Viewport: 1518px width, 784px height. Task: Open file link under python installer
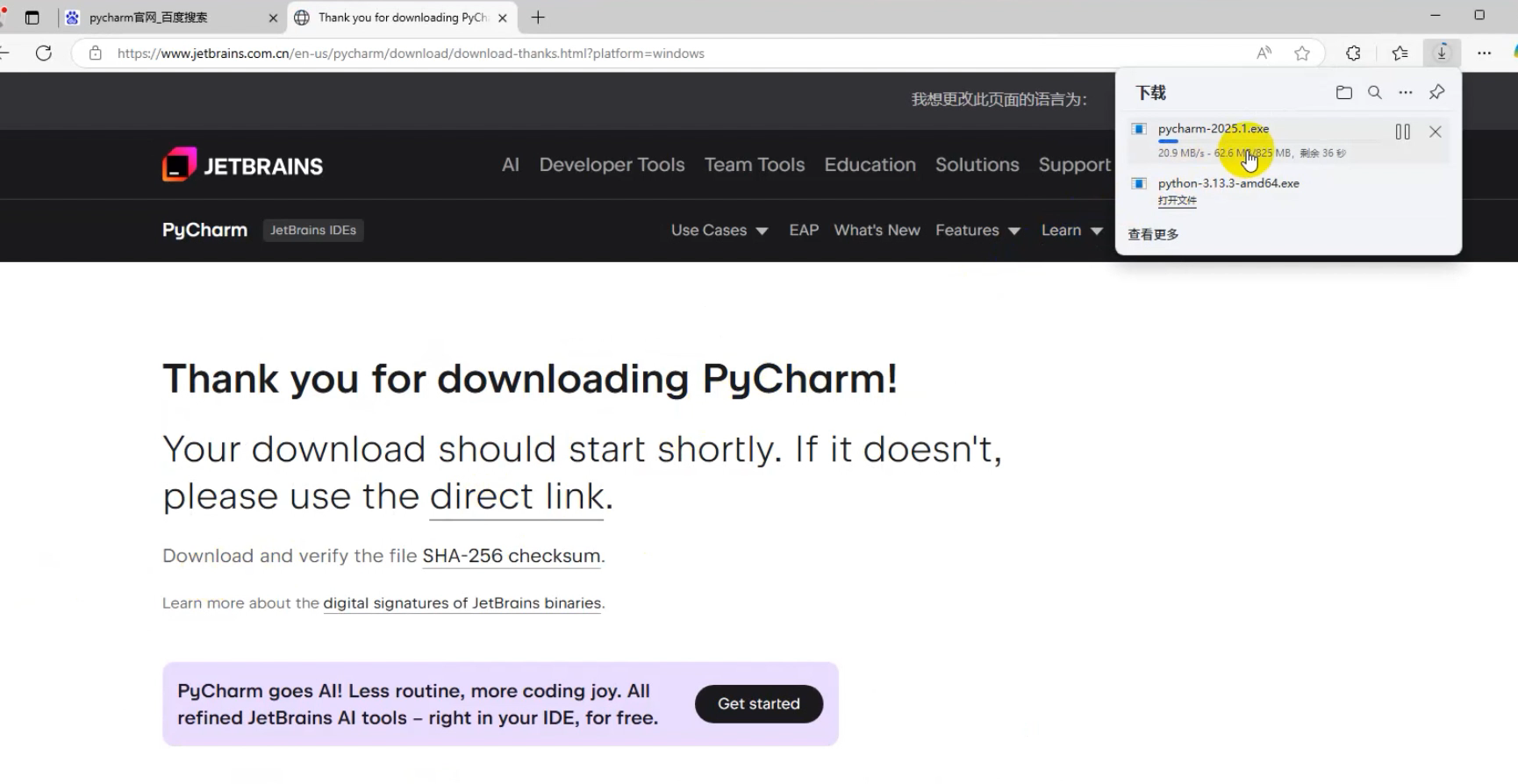(x=1177, y=201)
